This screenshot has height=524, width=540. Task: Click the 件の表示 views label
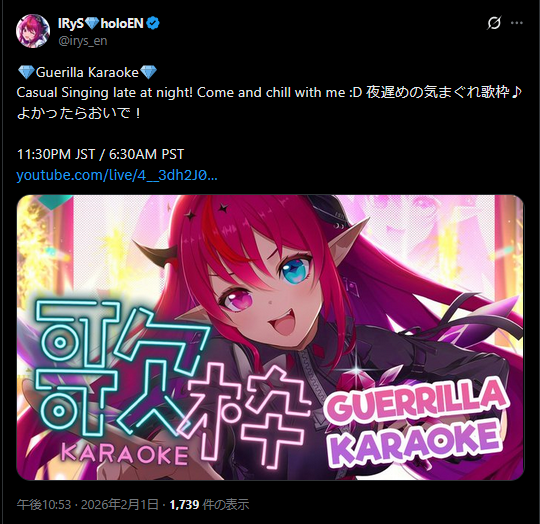tap(226, 505)
